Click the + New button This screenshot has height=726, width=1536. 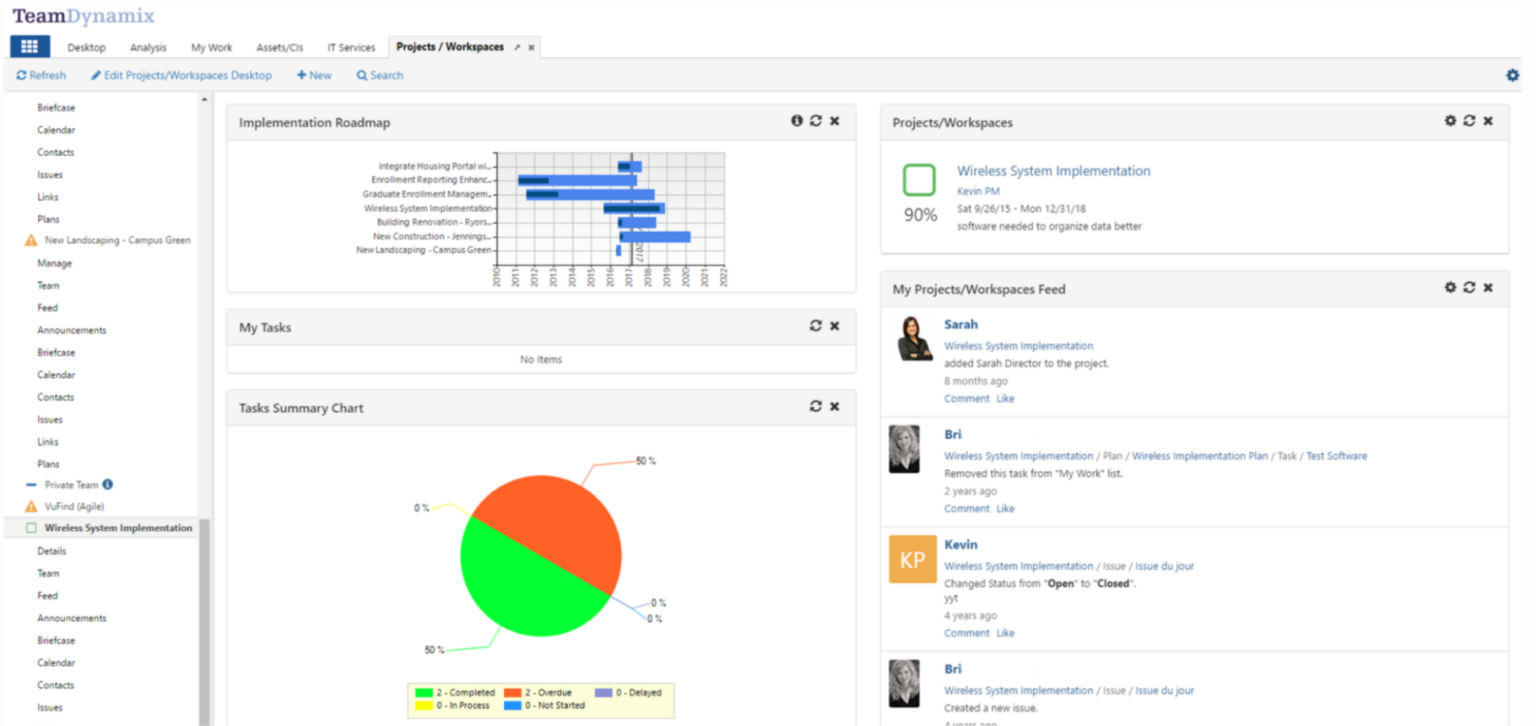click(314, 75)
